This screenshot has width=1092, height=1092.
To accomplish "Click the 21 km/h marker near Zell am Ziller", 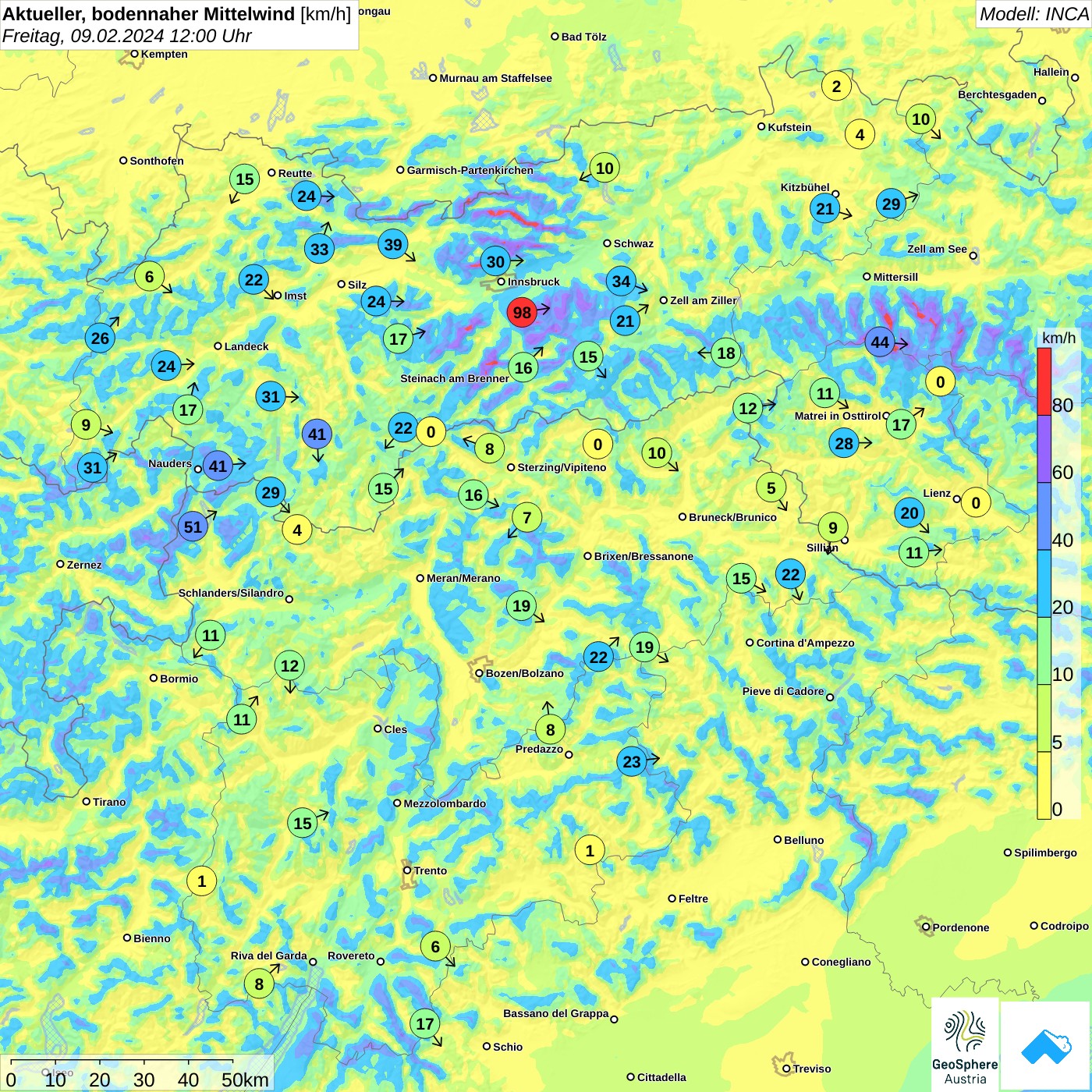I will coord(625,321).
